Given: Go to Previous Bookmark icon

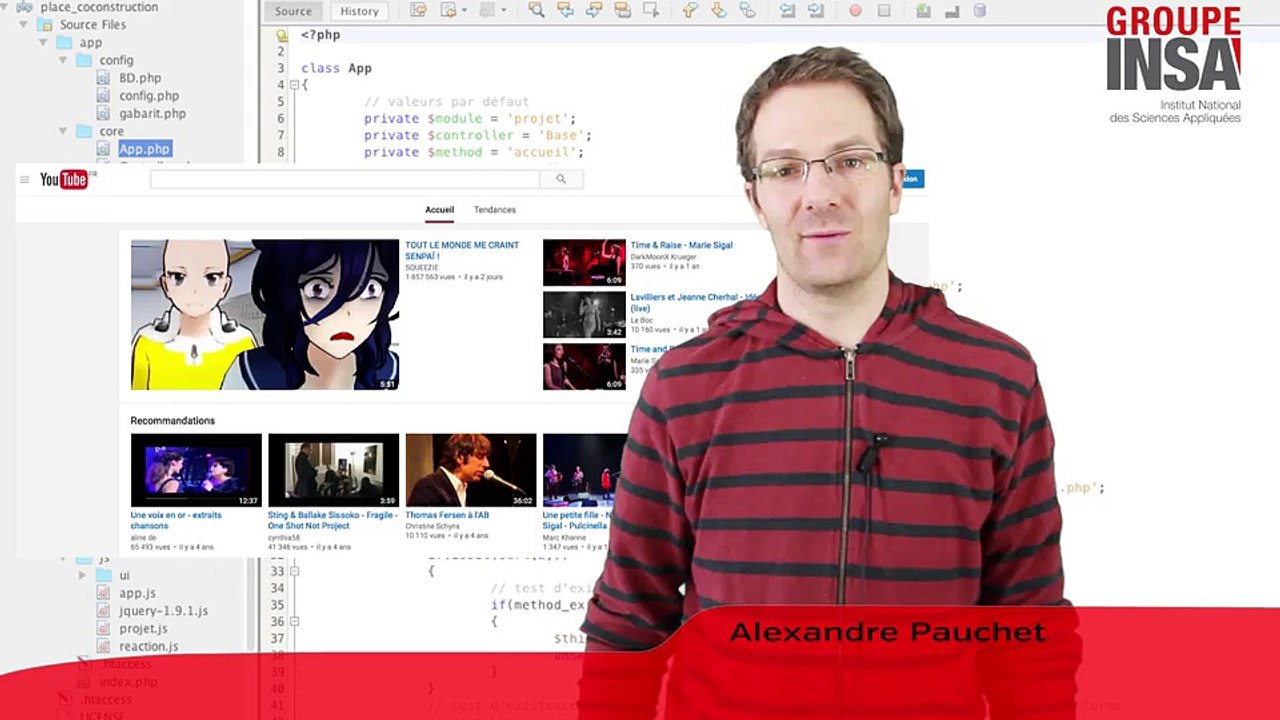Looking at the screenshot, I should pos(690,11).
